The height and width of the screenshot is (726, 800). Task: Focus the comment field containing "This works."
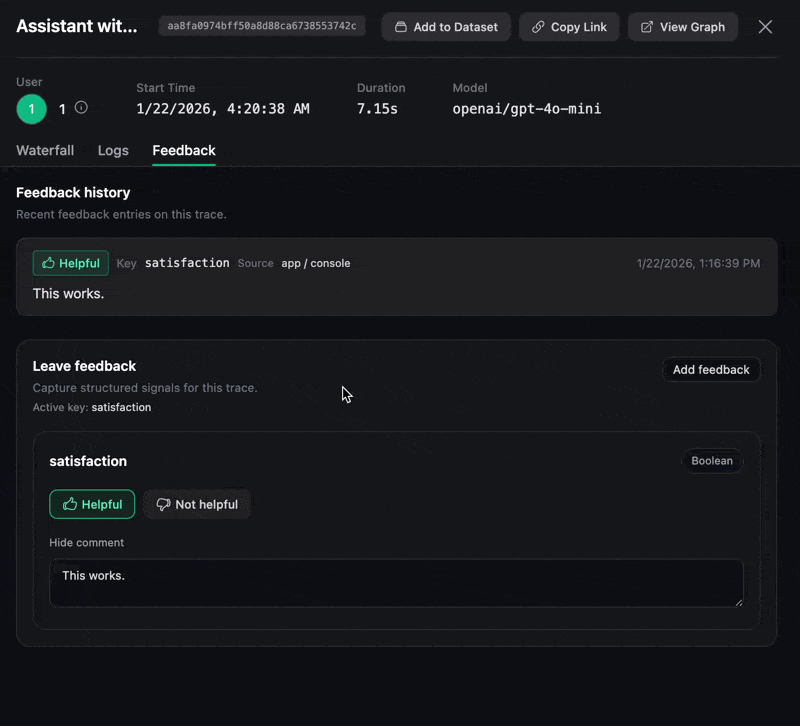pos(396,583)
